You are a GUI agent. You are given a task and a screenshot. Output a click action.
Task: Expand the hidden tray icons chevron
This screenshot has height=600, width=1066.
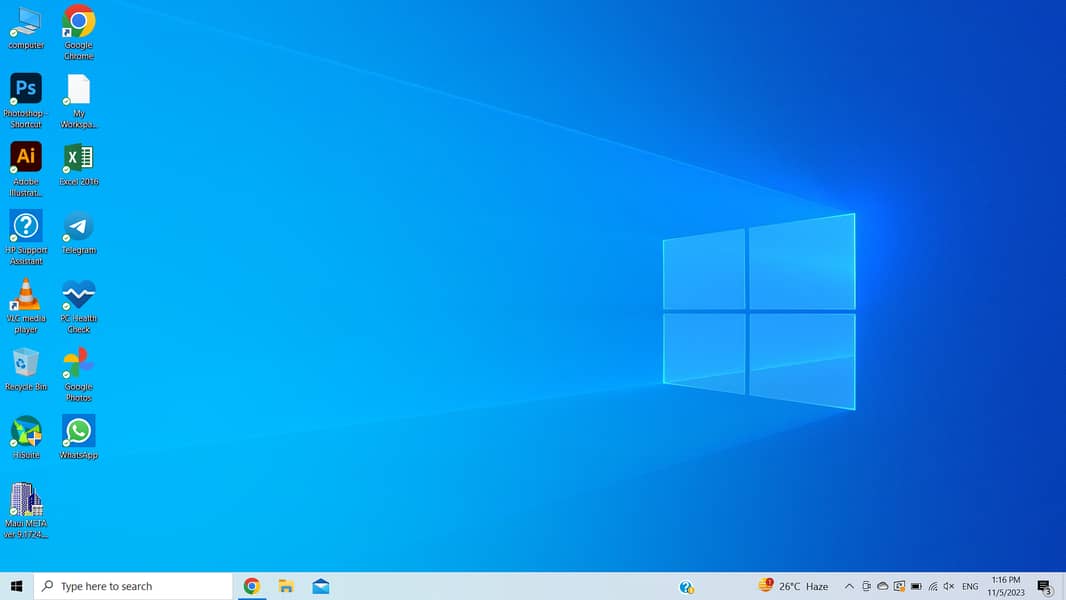click(849, 587)
